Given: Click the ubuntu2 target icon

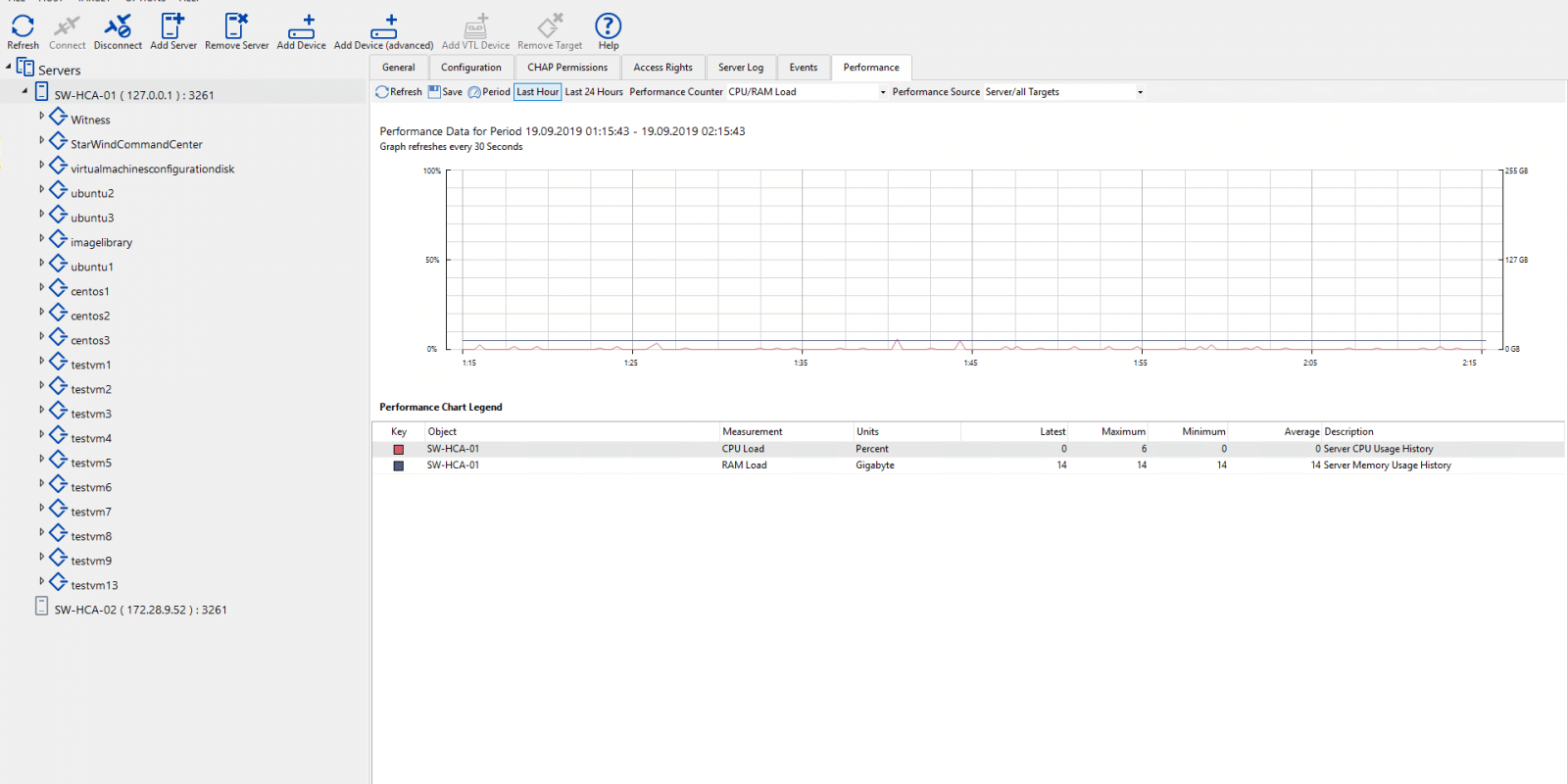Looking at the screenshot, I should coord(59,191).
